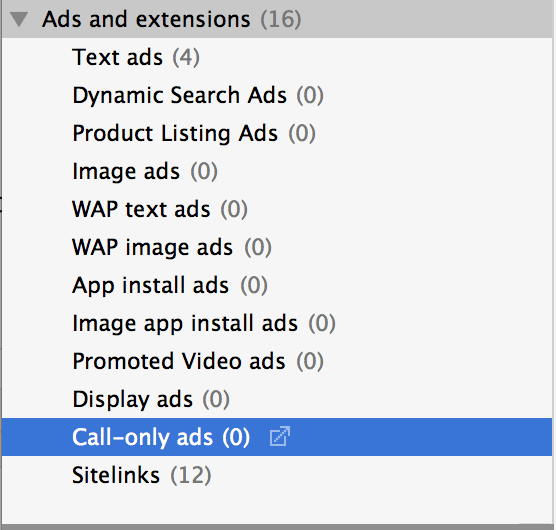Open Promoted Video ads list
The height and width of the screenshot is (530, 556).
pos(198,361)
